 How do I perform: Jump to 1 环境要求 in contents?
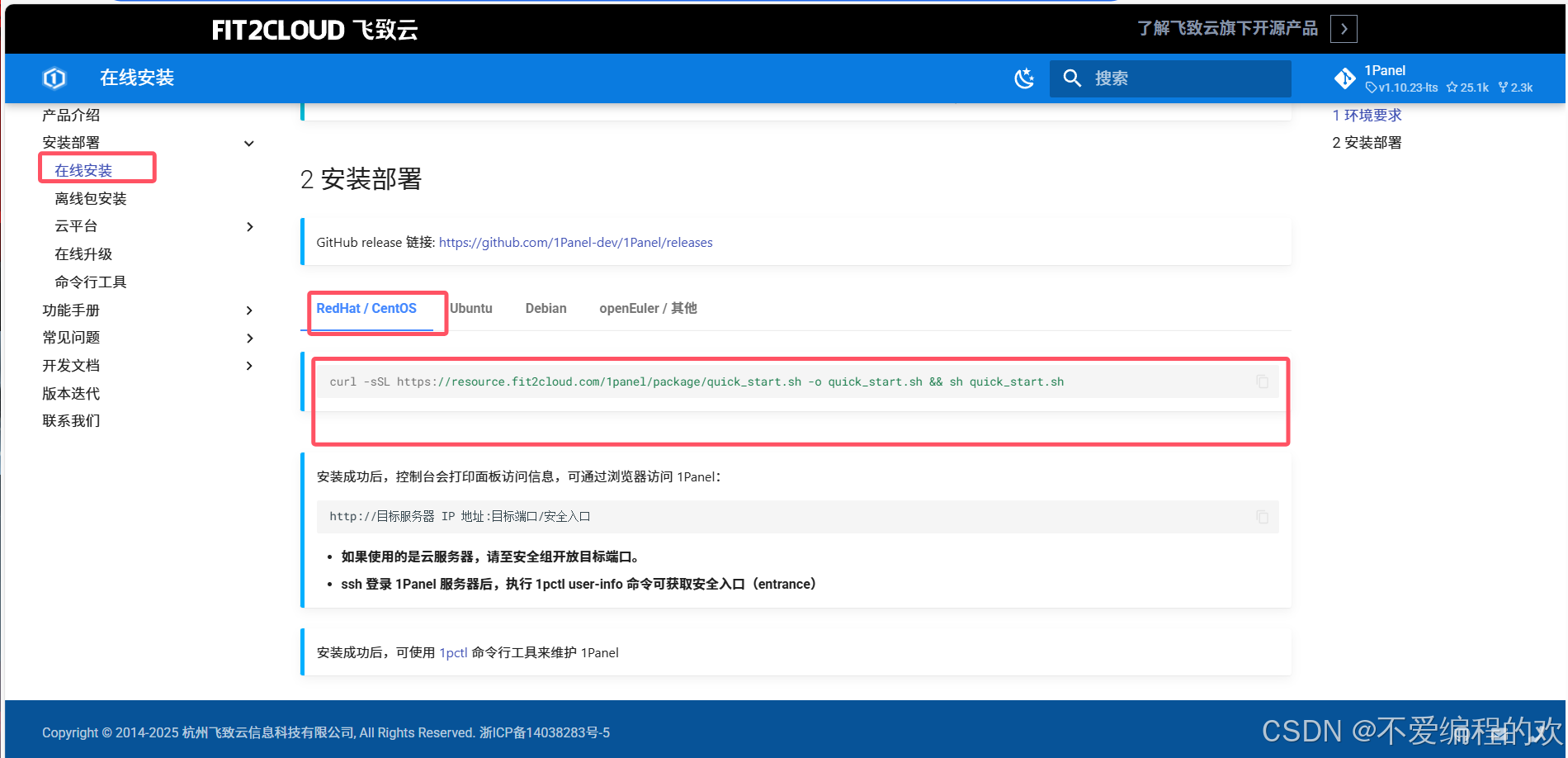(1367, 116)
